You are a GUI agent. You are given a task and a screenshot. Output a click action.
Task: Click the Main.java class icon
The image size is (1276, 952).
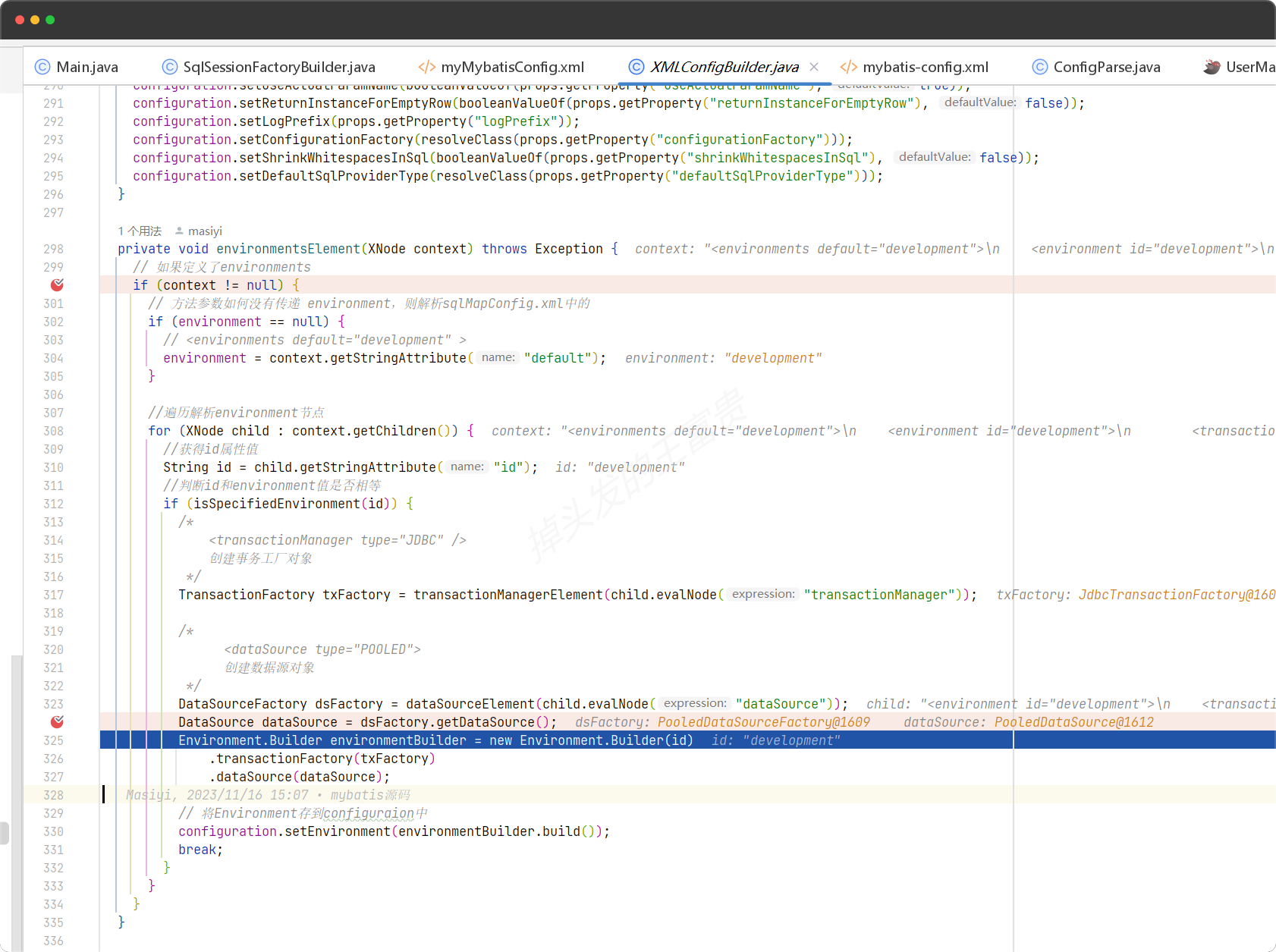tap(42, 67)
